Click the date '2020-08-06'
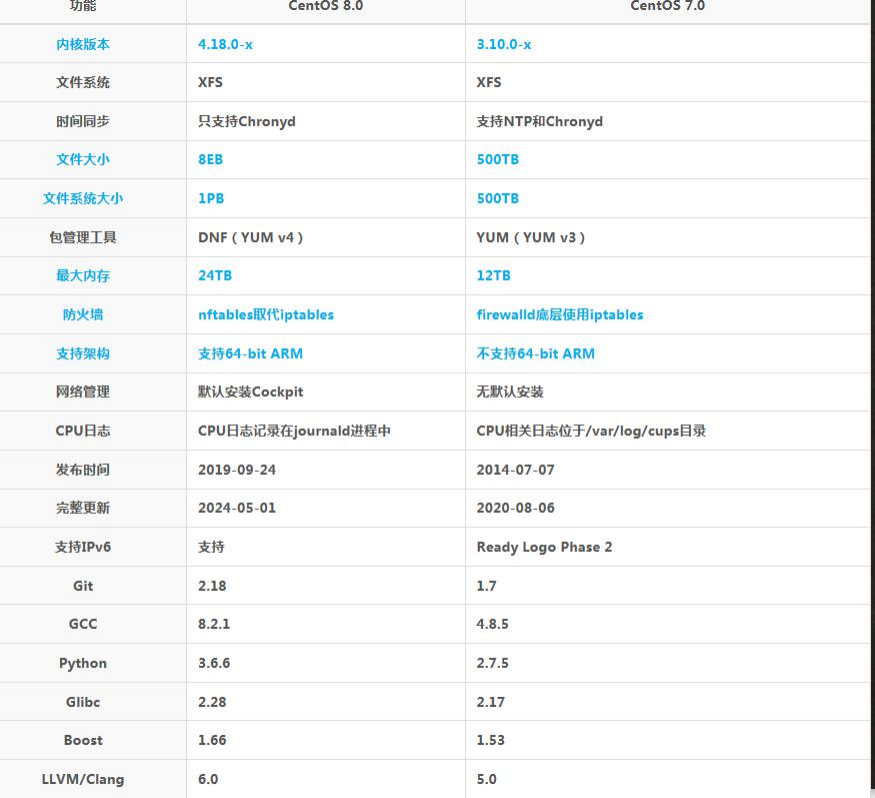Viewport: 875px width, 798px height. (x=515, y=507)
